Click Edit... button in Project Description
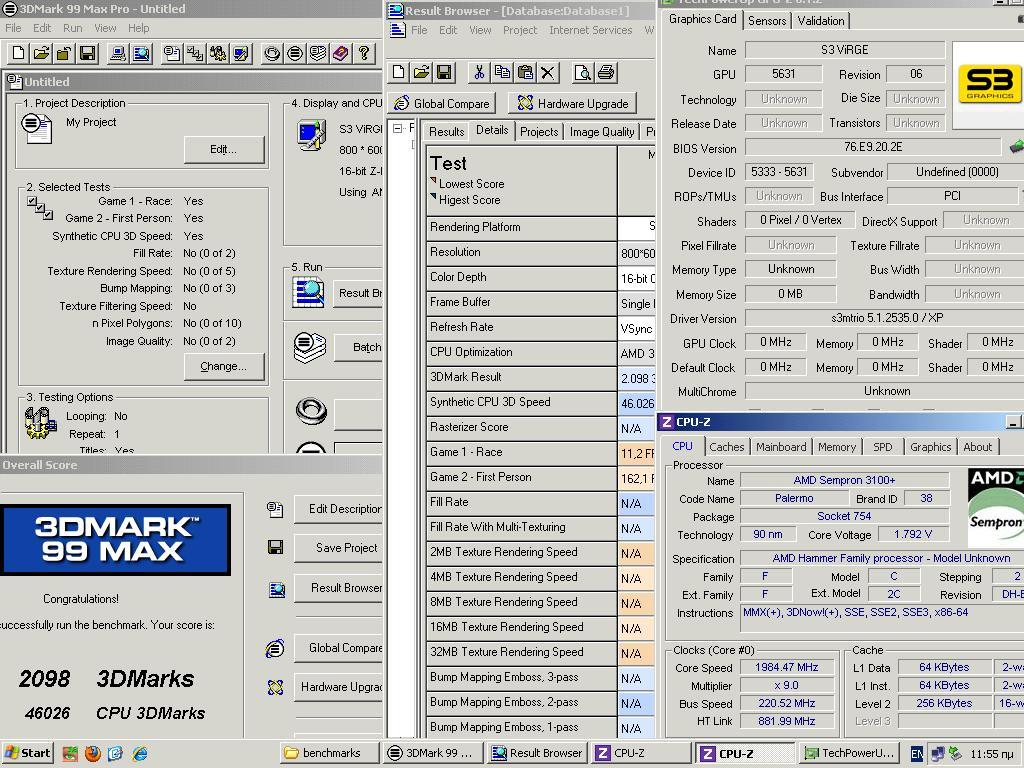Viewport: 1024px width, 768px height. point(223,150)
